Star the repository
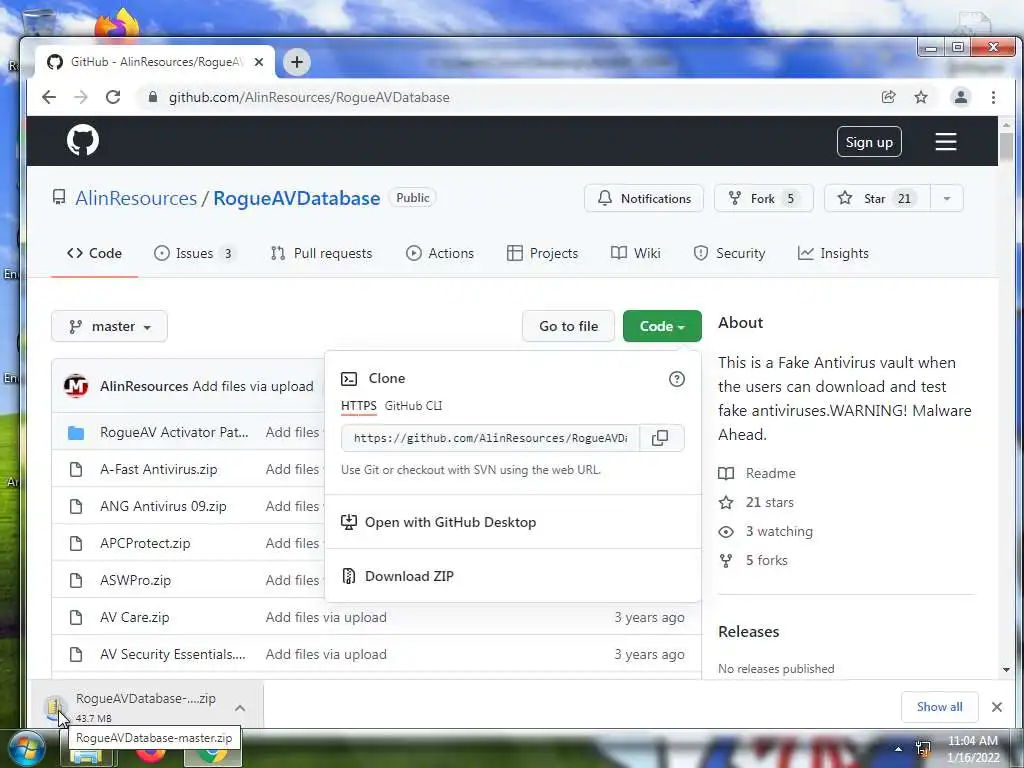This screenshot has height=768, width=1024. (877, 198)
